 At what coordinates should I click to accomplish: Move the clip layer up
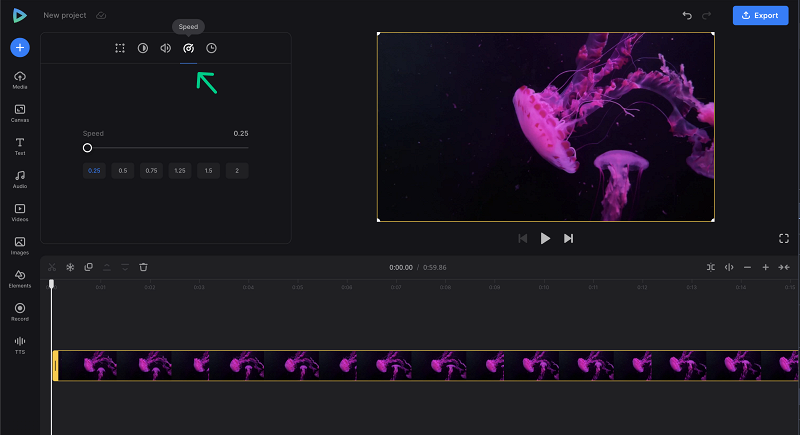[107, 267]
